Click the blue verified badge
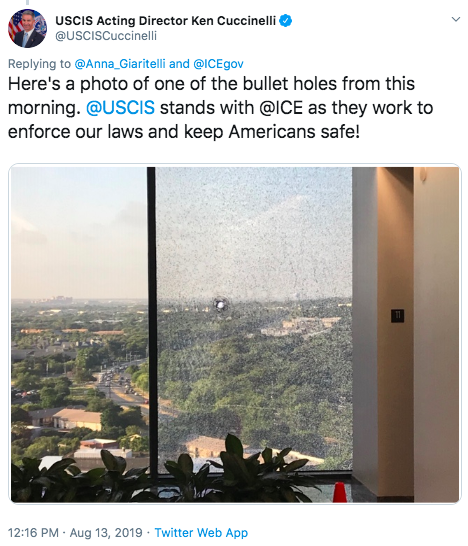The height and width of the screenshot is (546, 468). pos(286,21)
